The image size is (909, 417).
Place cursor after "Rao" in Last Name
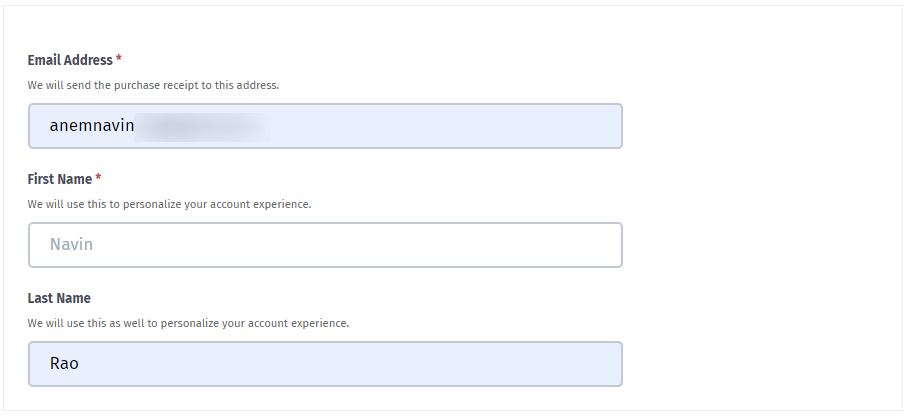click(80, 364)
